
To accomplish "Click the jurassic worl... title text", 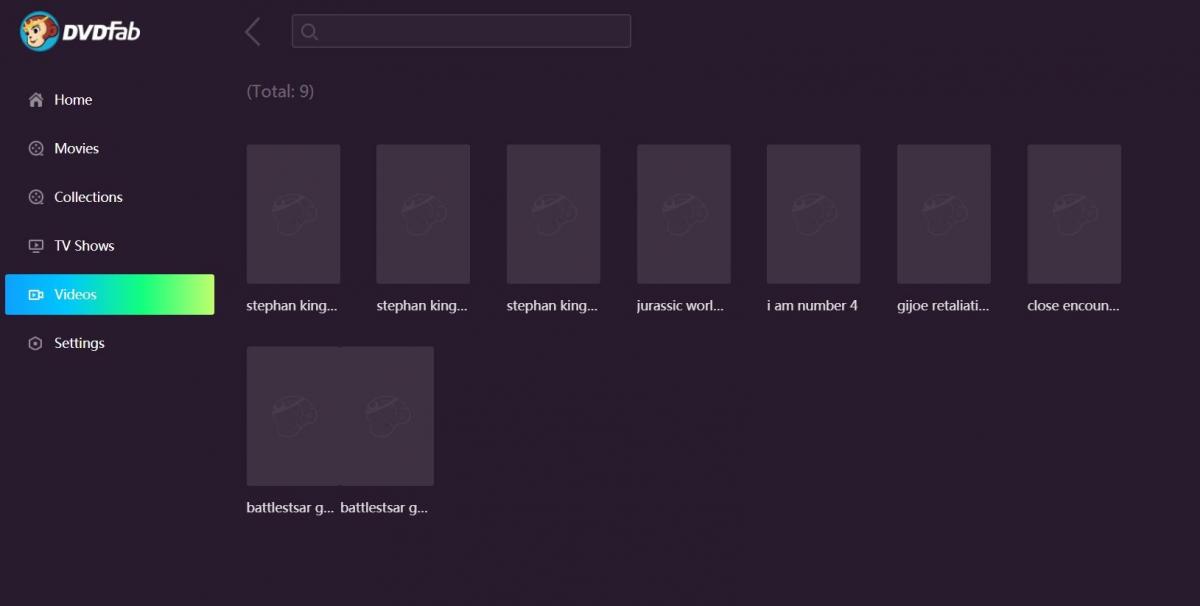I will pos(680,306).
